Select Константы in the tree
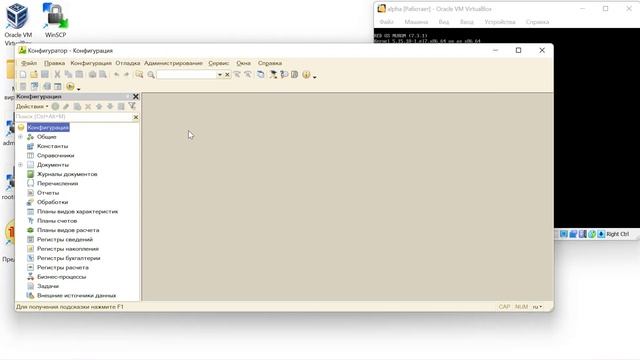This screenshot has width=640, height=360. point(52,146)
